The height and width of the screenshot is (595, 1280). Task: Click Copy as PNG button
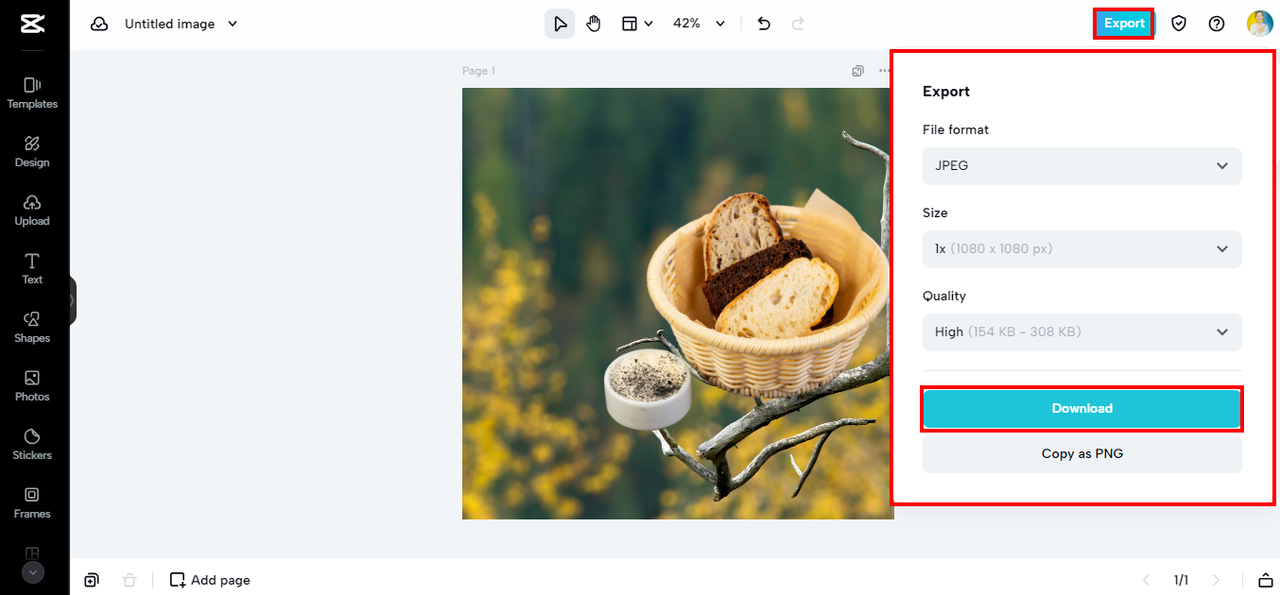click(x=1082, y=454)
